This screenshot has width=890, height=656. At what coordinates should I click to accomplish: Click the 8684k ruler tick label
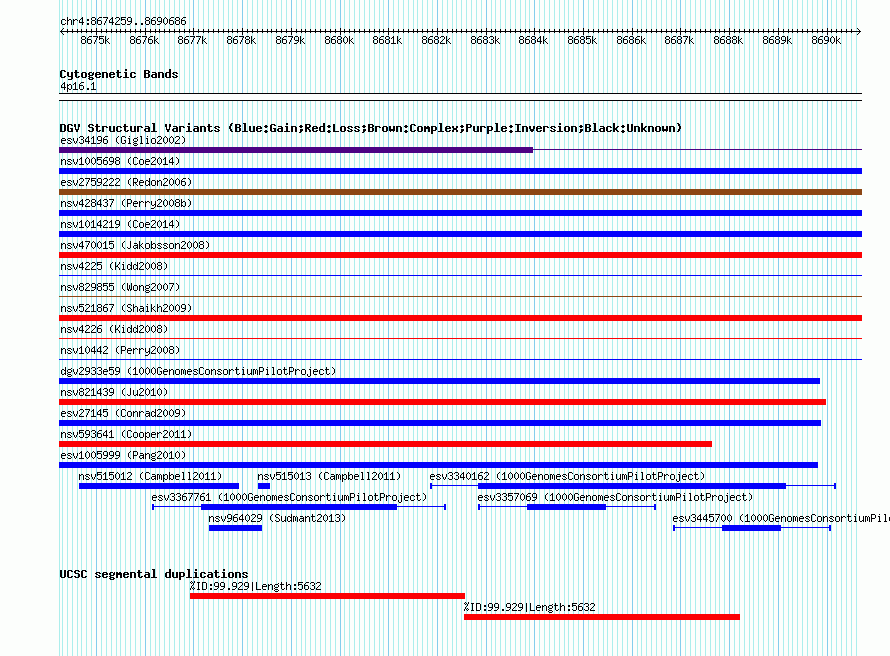[534, 40]
